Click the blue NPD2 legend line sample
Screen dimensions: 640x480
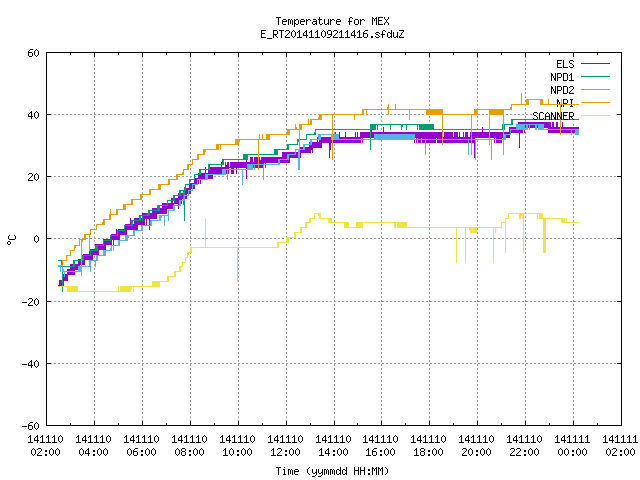coord(595,89)
